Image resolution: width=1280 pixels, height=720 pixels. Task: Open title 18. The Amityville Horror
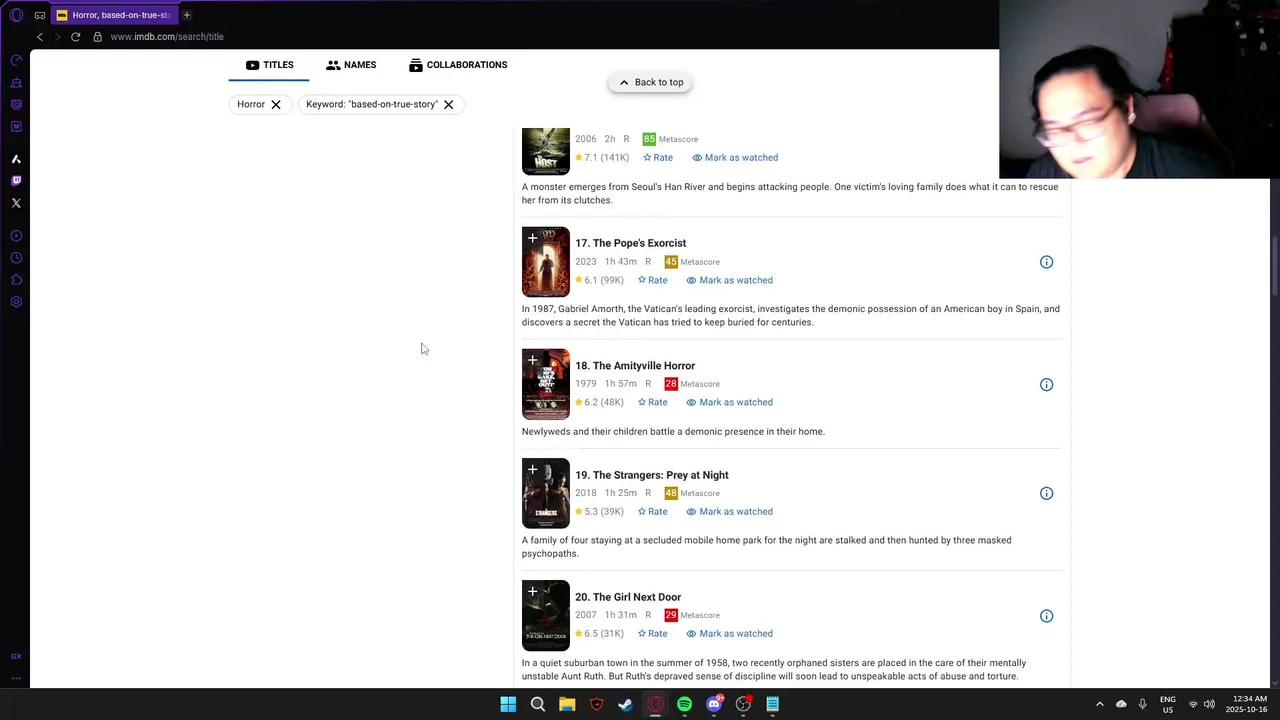(635, 366)
